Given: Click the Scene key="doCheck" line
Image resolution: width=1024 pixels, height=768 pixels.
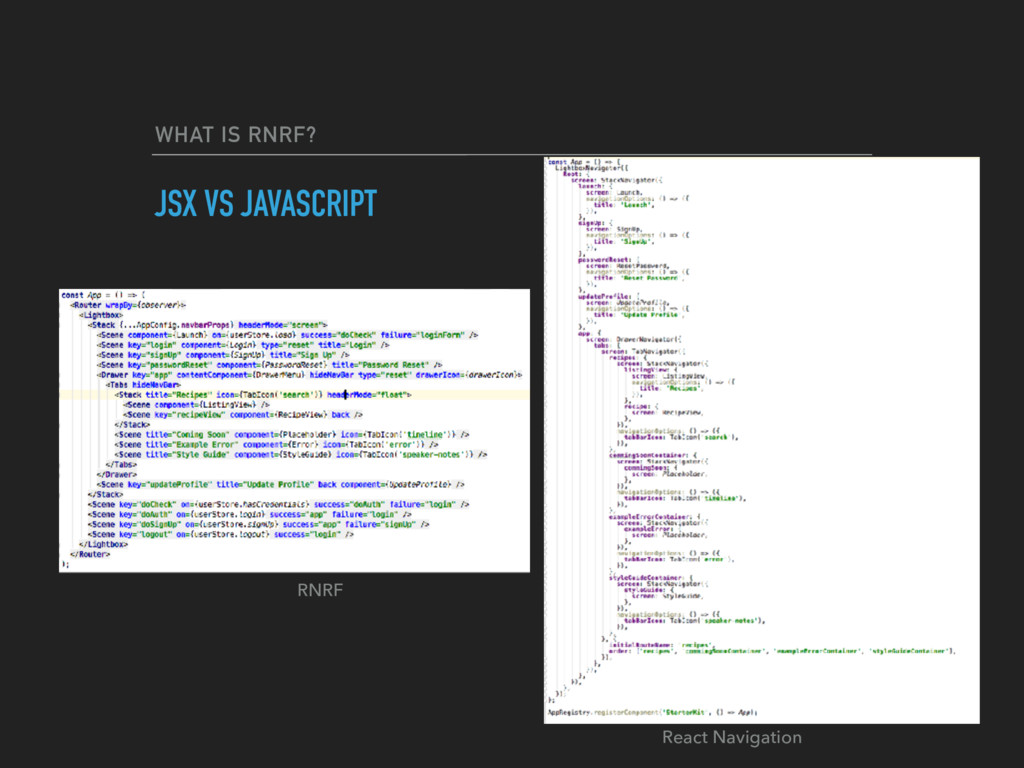Looking at the screenshot, I should [x=279, y=504].
